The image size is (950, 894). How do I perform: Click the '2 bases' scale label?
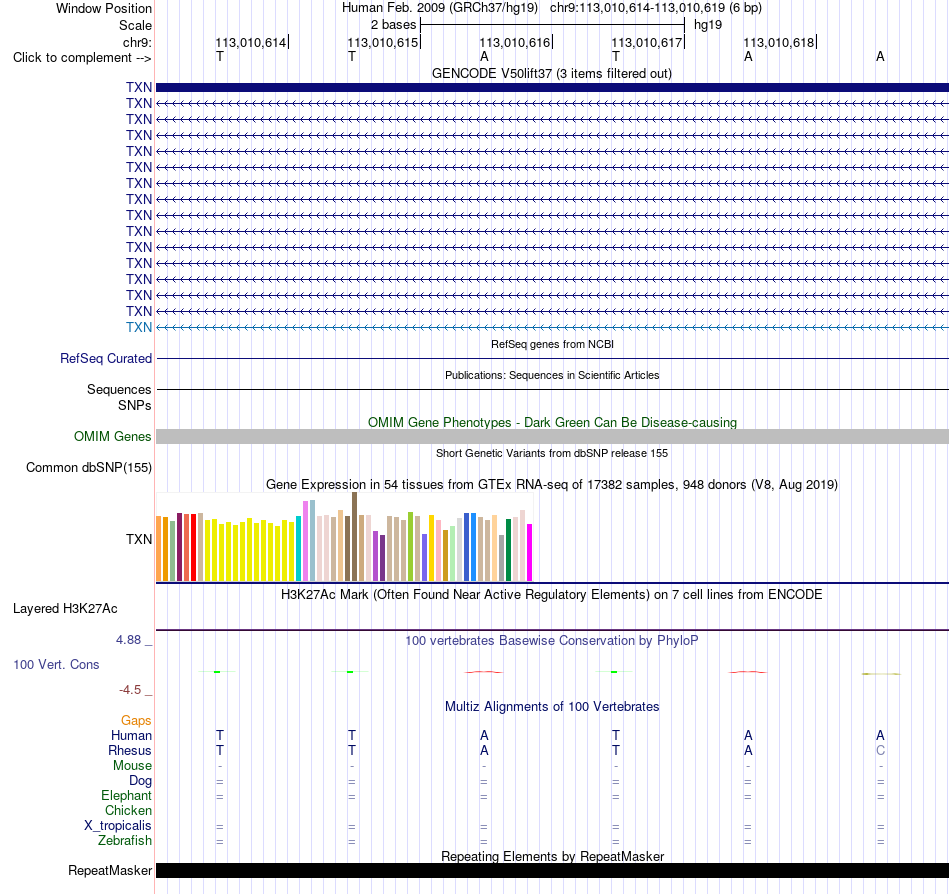click(x=393, y=25)
